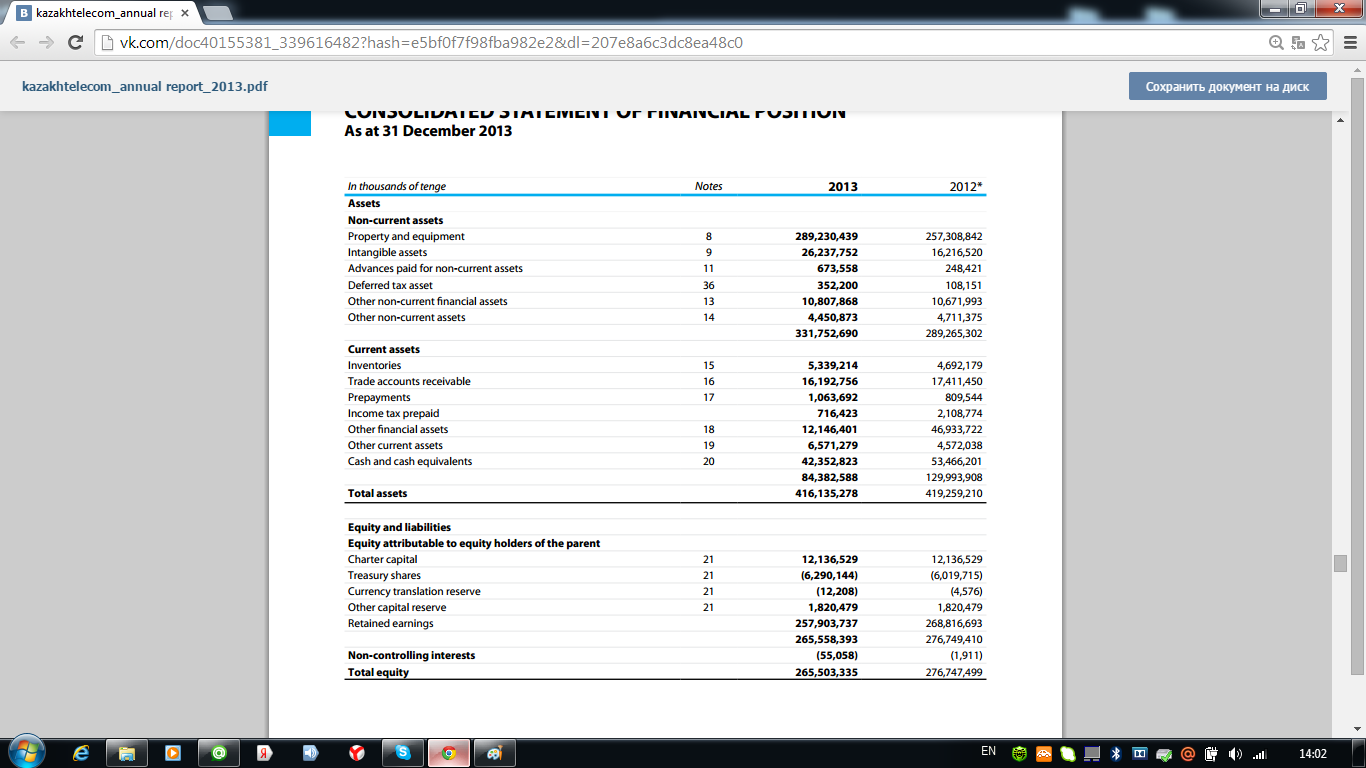Click the orange @ mail tray icon
Image resolution: width=1366 pixels, height=768 pixels.
point(1187,753)
